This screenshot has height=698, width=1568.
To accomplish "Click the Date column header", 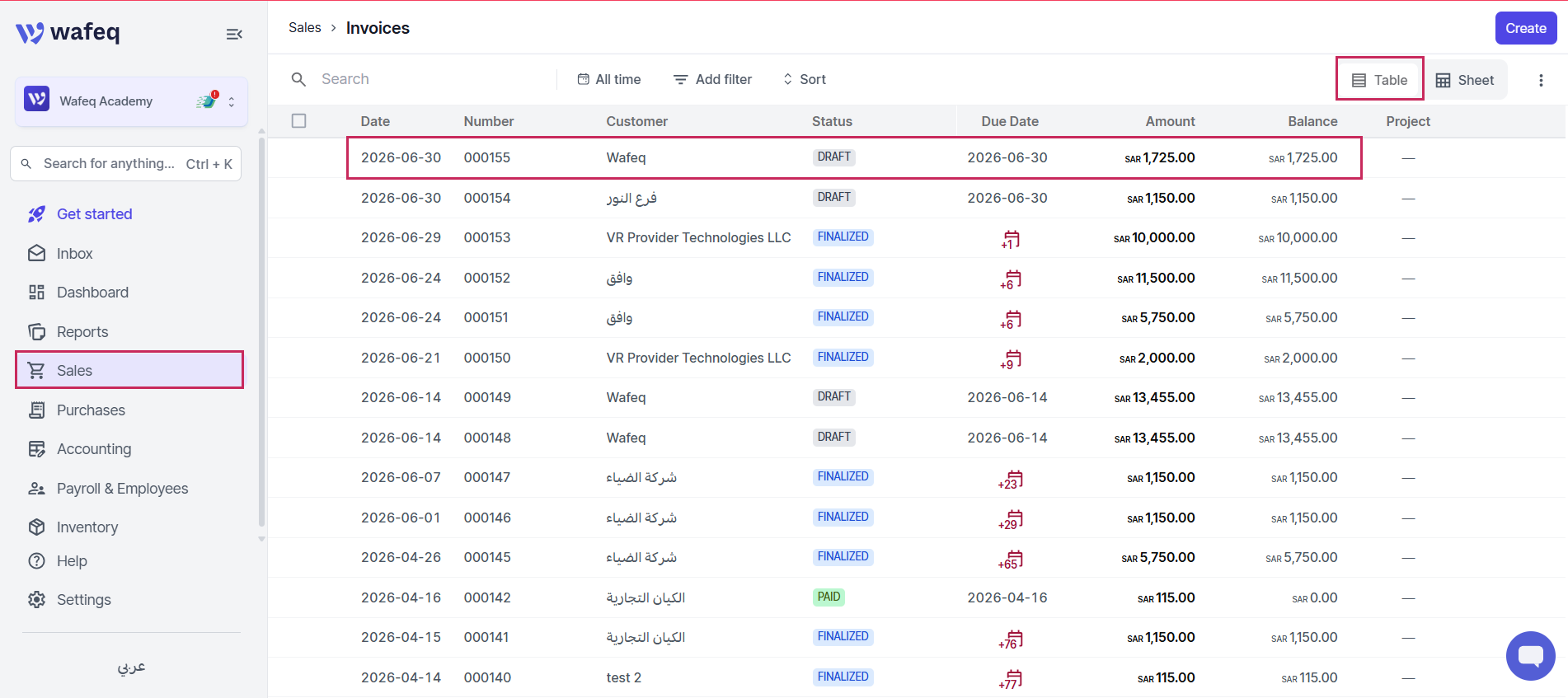I will click(375, 121).
